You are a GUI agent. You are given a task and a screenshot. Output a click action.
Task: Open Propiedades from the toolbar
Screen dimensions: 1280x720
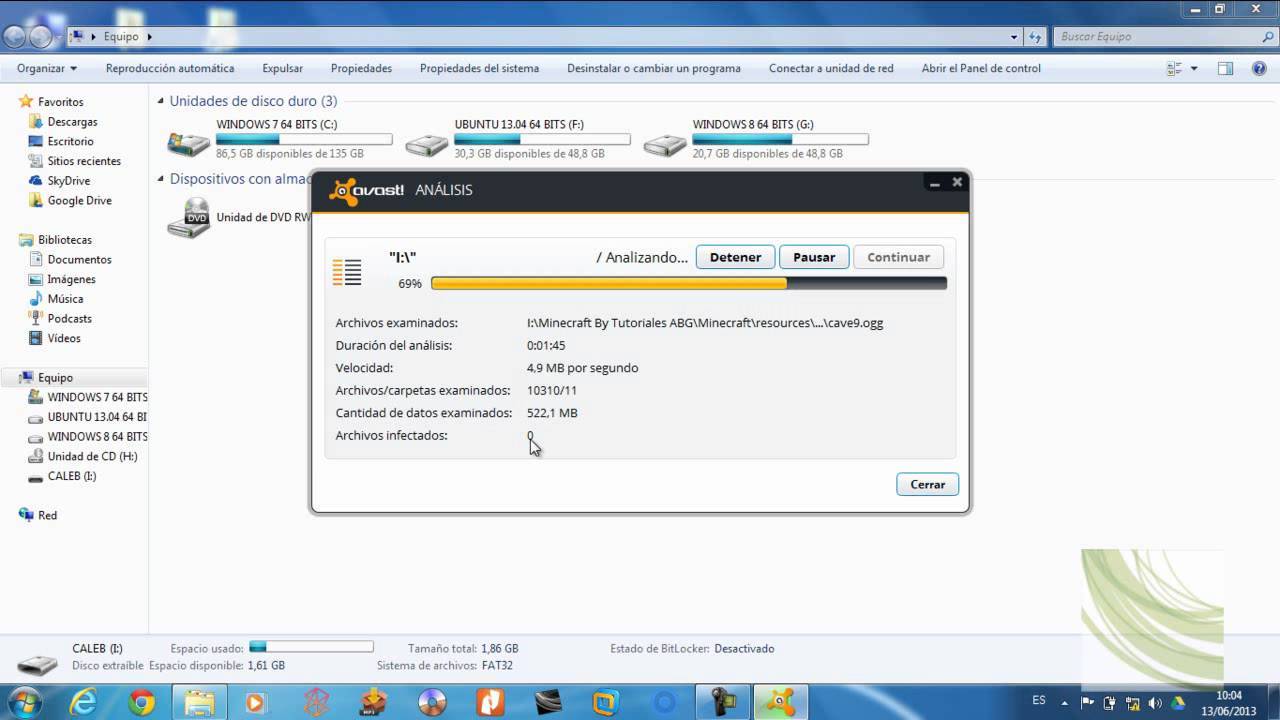(361, 68)
